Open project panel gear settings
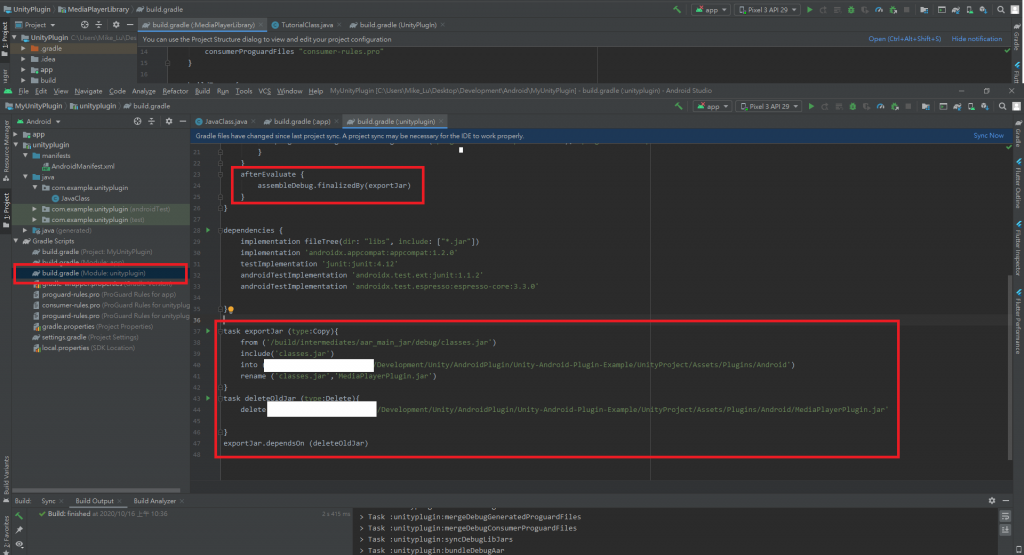This screenshot has width=1024, height=555. 168,121
